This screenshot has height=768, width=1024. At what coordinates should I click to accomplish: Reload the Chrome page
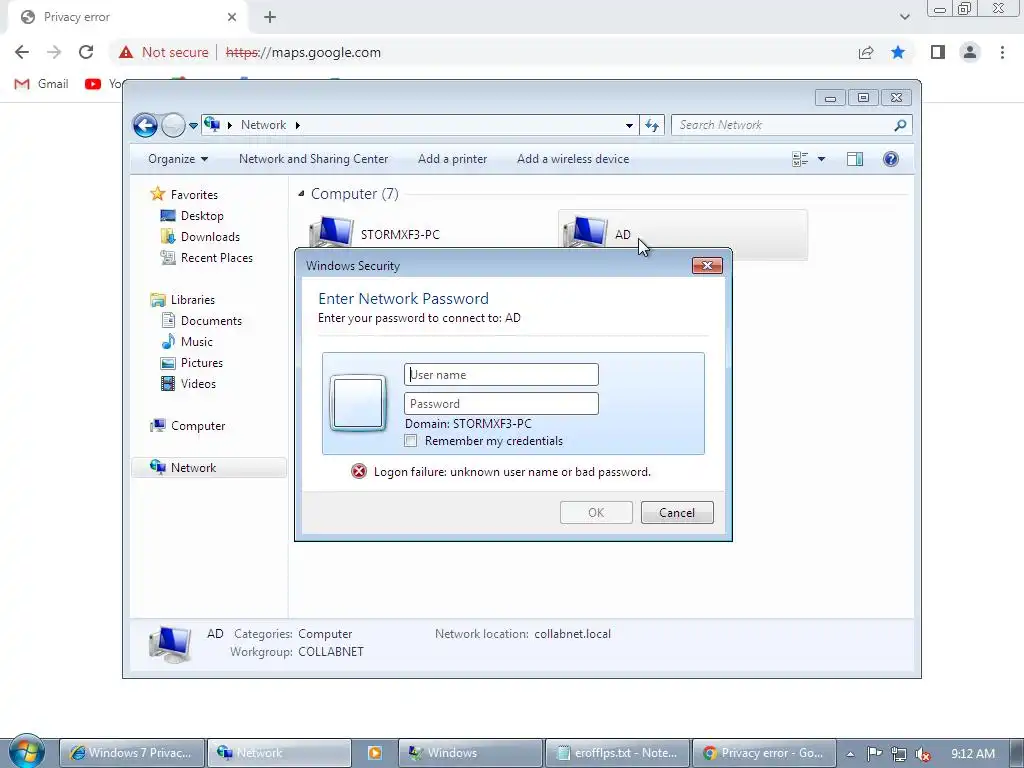tap(86, 52)
